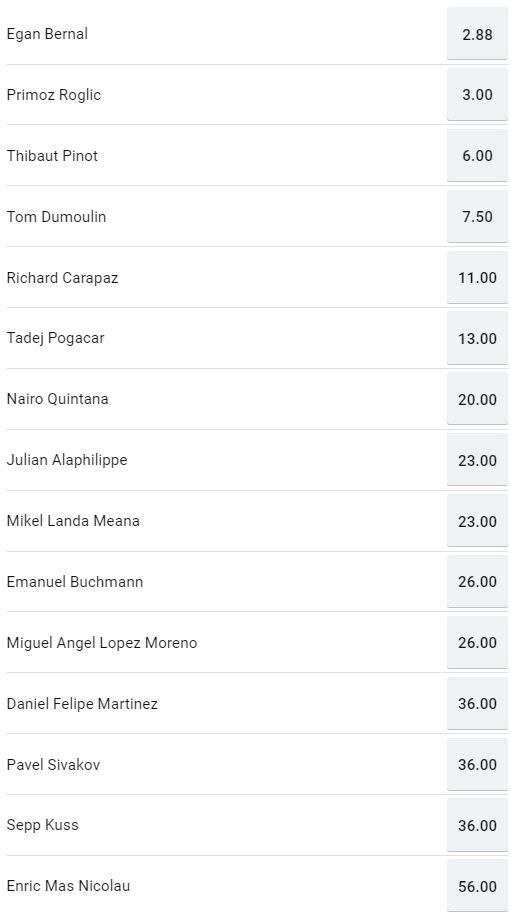The image size is (511, 914).
Task: Pick Thibaut Pinot at 6.00
Action: click(x=477, y=156)
